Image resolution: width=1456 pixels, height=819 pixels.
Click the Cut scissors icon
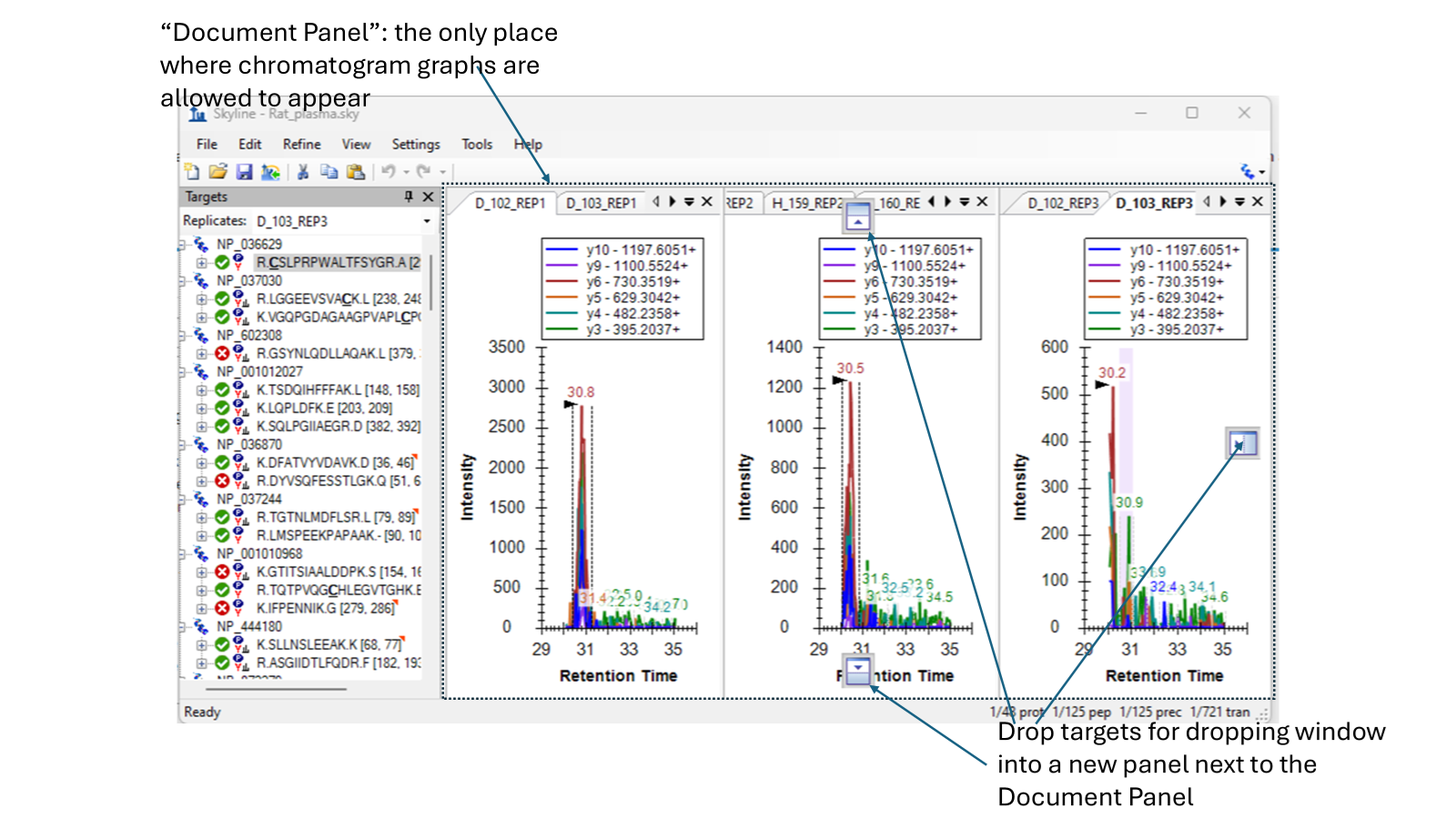(303, 171)
